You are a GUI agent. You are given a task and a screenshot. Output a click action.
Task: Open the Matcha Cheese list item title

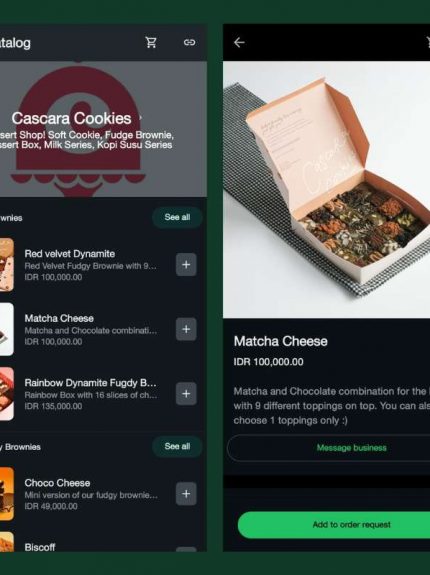(59, 318)
